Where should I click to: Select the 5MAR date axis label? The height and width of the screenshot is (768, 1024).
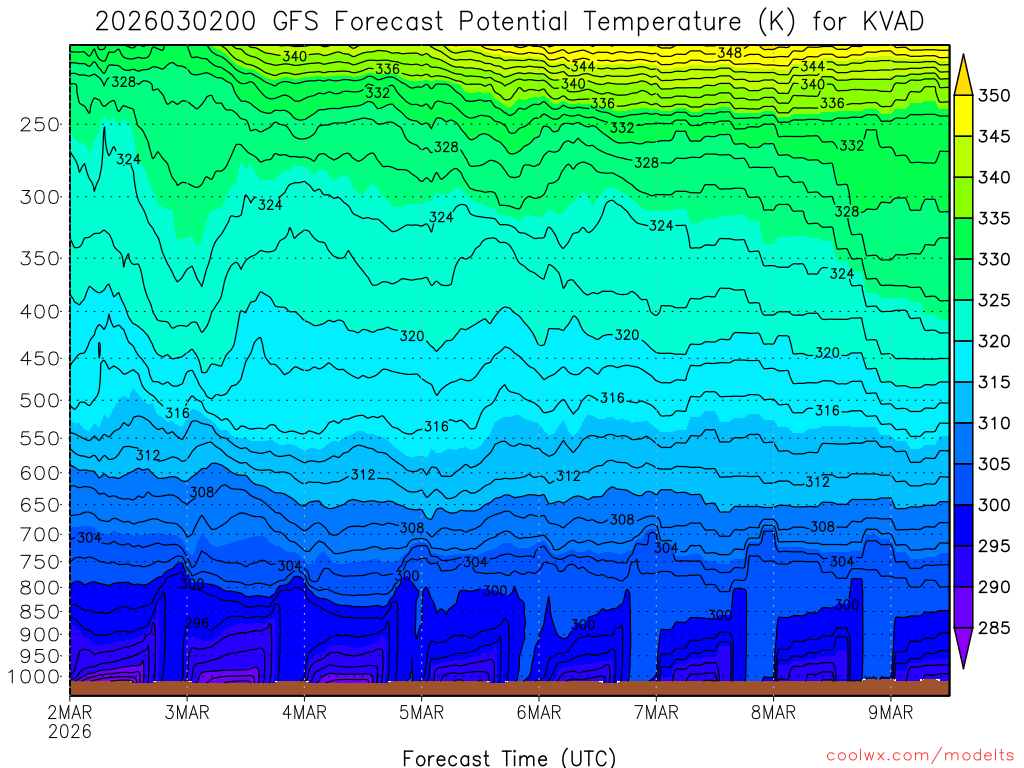(421, 712)
